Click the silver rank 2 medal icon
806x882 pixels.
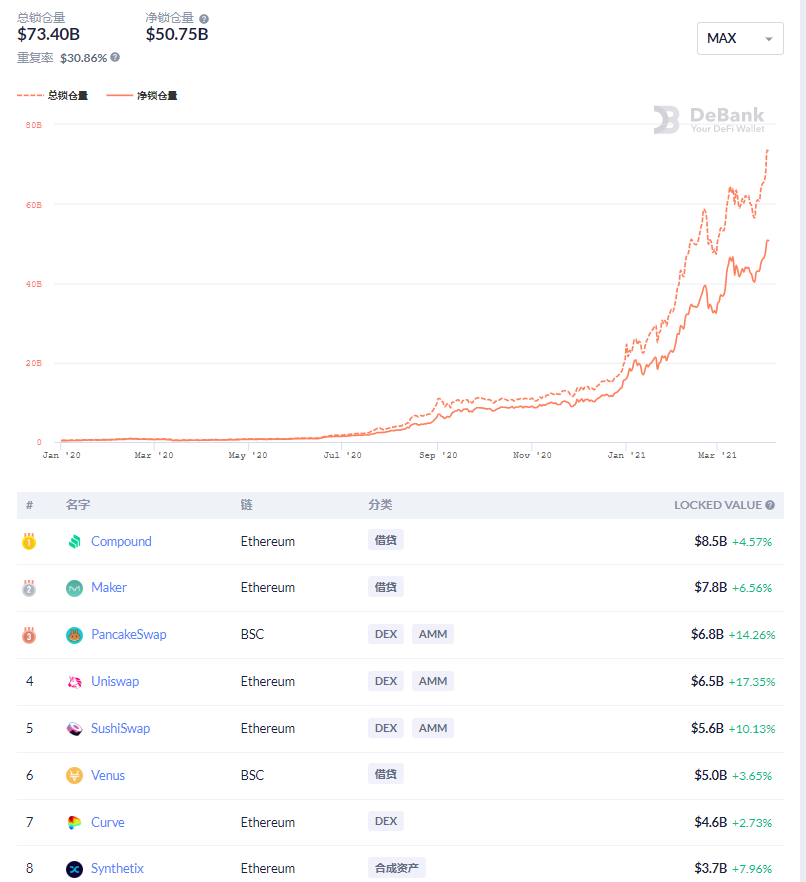pyautogui.click(x=29, y=588)
